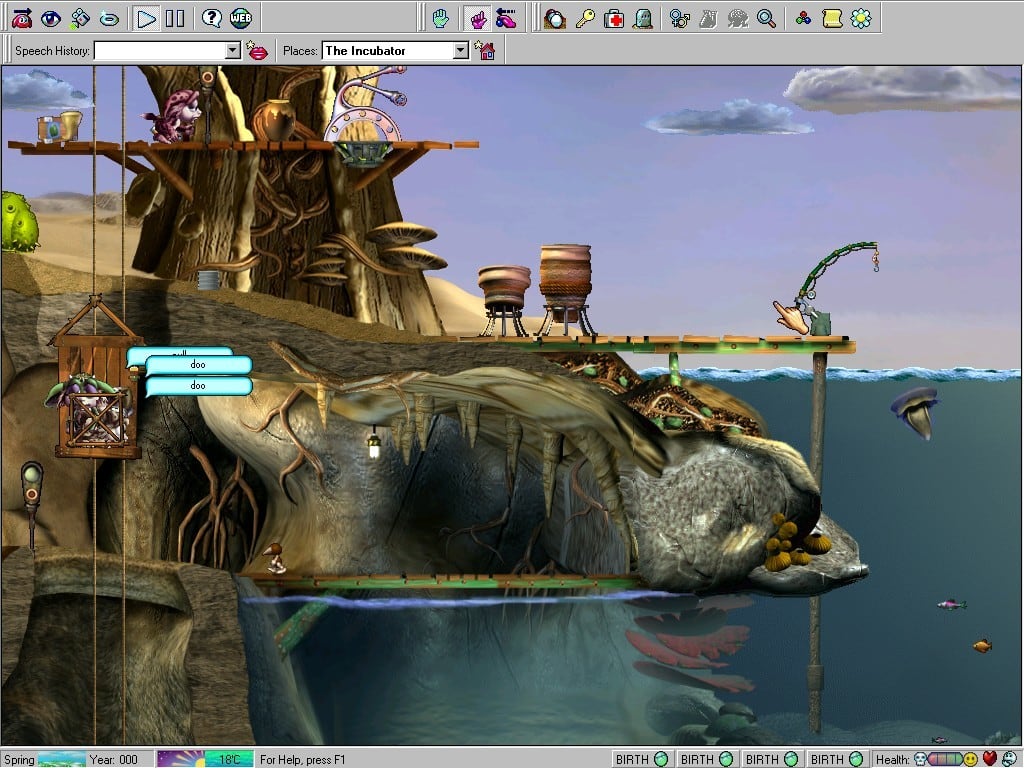
Task: Launch the Observation Kit magnifying glass
Action: pos(766,17)
